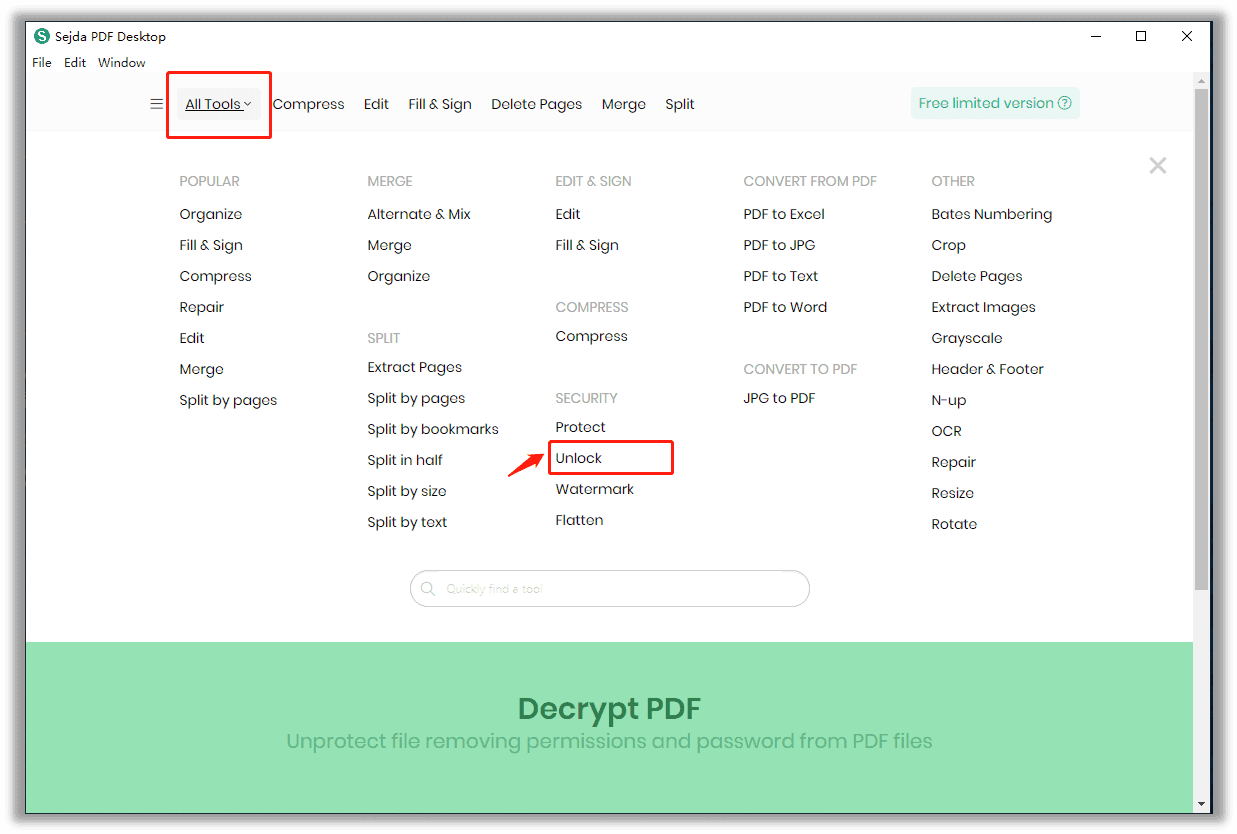Viewport: 1237px width, 834px height.
Task: Go to the PDF to Excel converter
Action: pyautogui.click(x=785, y=214)
